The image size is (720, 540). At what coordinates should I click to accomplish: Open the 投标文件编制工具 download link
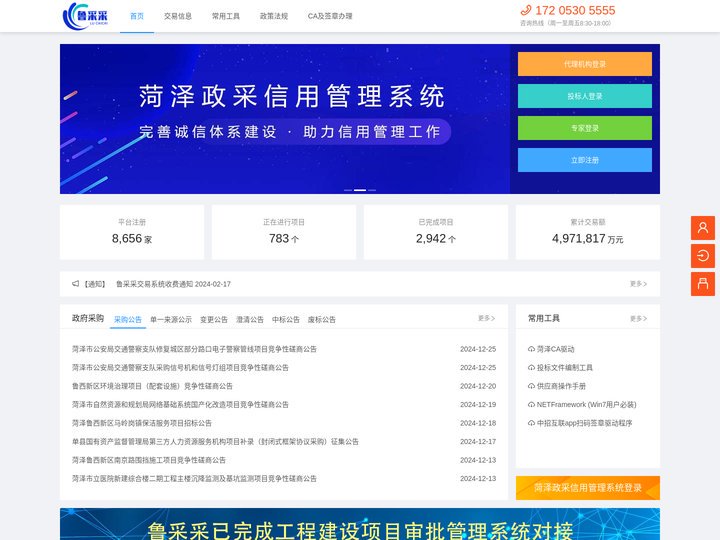coord(565,368)
